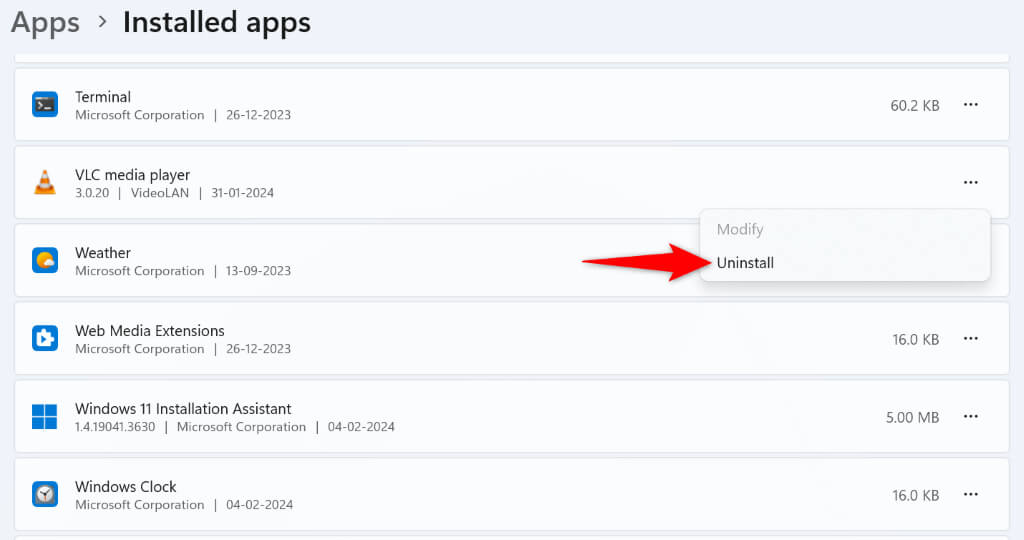
Task: Click the 26-12-2023 date under Terminal
Action: [259, 115]
